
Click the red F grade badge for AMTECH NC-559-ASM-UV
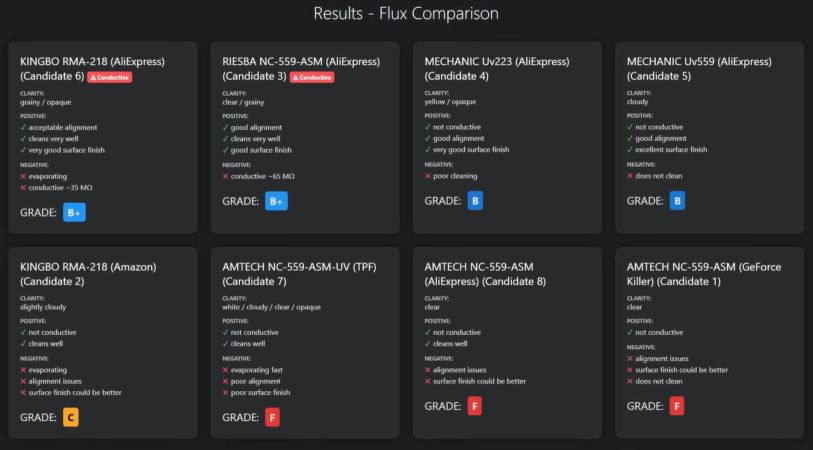(x=273, y=417)
